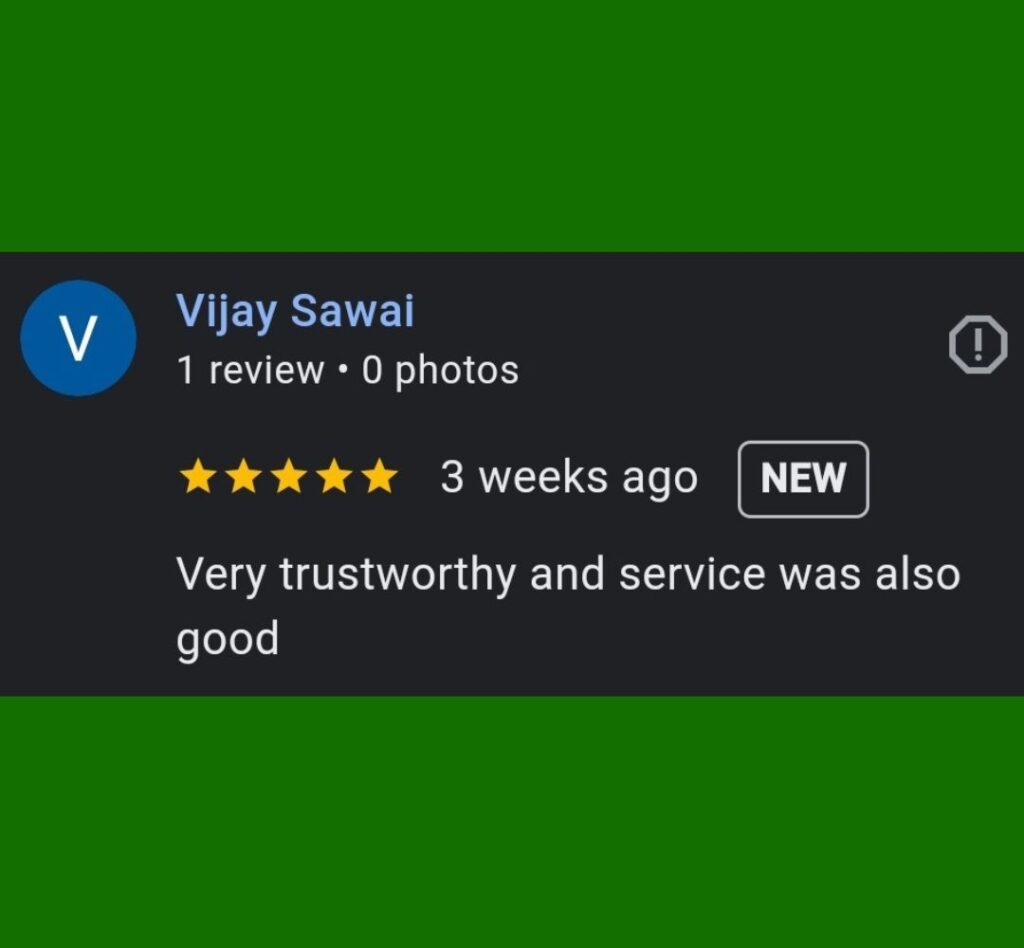This screenshot has height=948, width=1024.
Task: Select the fifth yellow rating star
Action: click(x=379, y=476)
